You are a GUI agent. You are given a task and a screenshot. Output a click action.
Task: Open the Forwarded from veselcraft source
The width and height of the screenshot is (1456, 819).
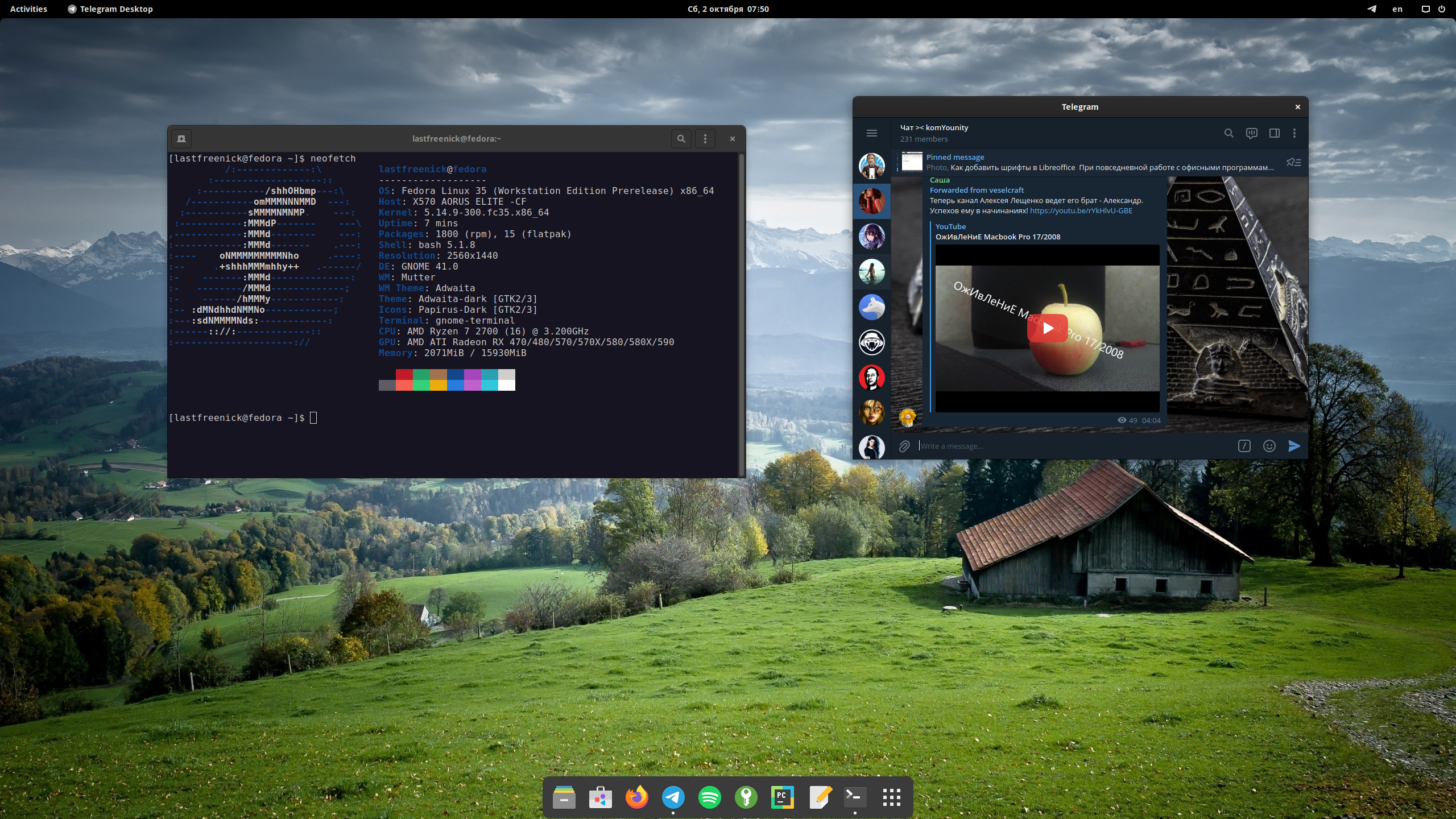coord(977,191)
